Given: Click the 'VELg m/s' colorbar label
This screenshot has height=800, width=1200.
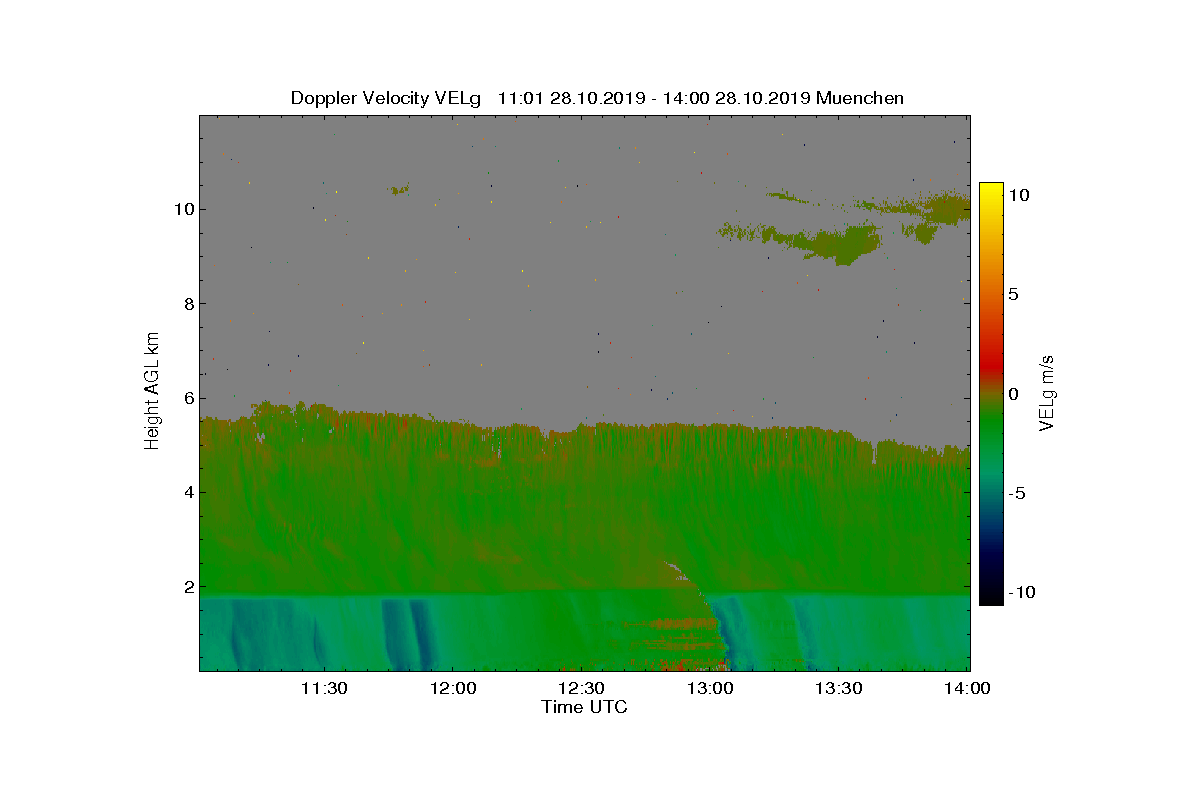Looking at the screenshot, I should (x=1047, y=392).
